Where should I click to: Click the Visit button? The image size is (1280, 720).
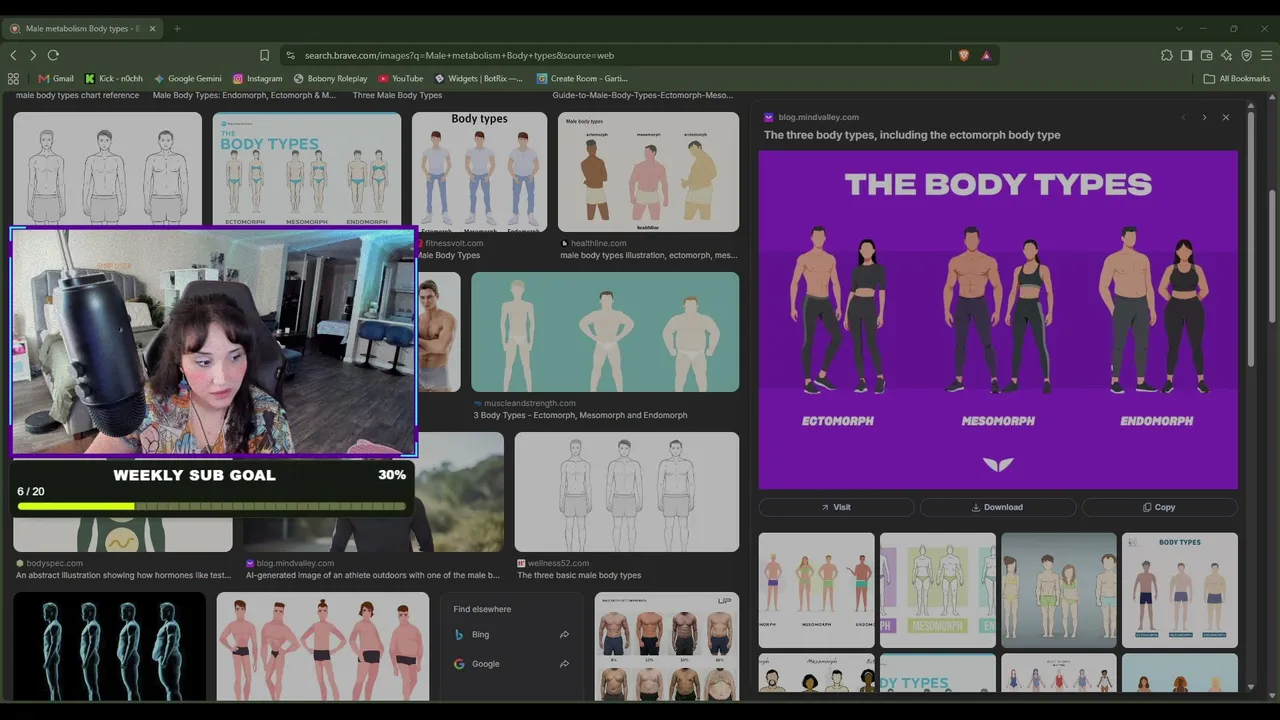point(836,507)
